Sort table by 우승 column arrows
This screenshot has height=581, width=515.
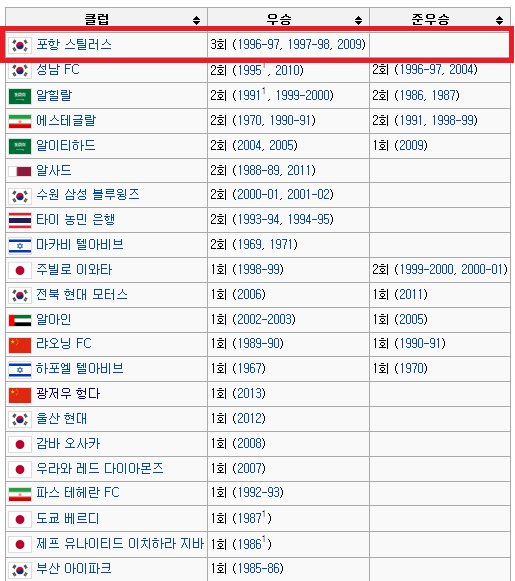click(358, 20)
